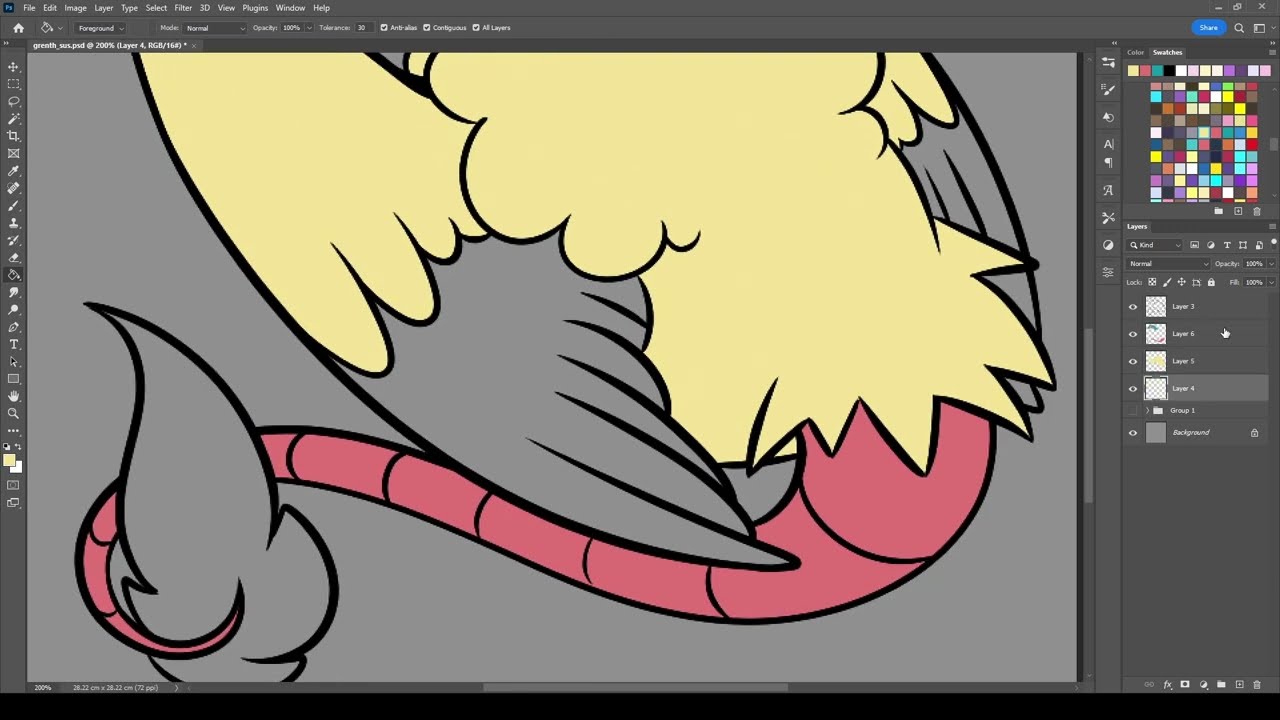Toggle the Anti-alias checkbox
Image resolution: width=1280 pixels, height=720 pixels.
coord(384,28)
